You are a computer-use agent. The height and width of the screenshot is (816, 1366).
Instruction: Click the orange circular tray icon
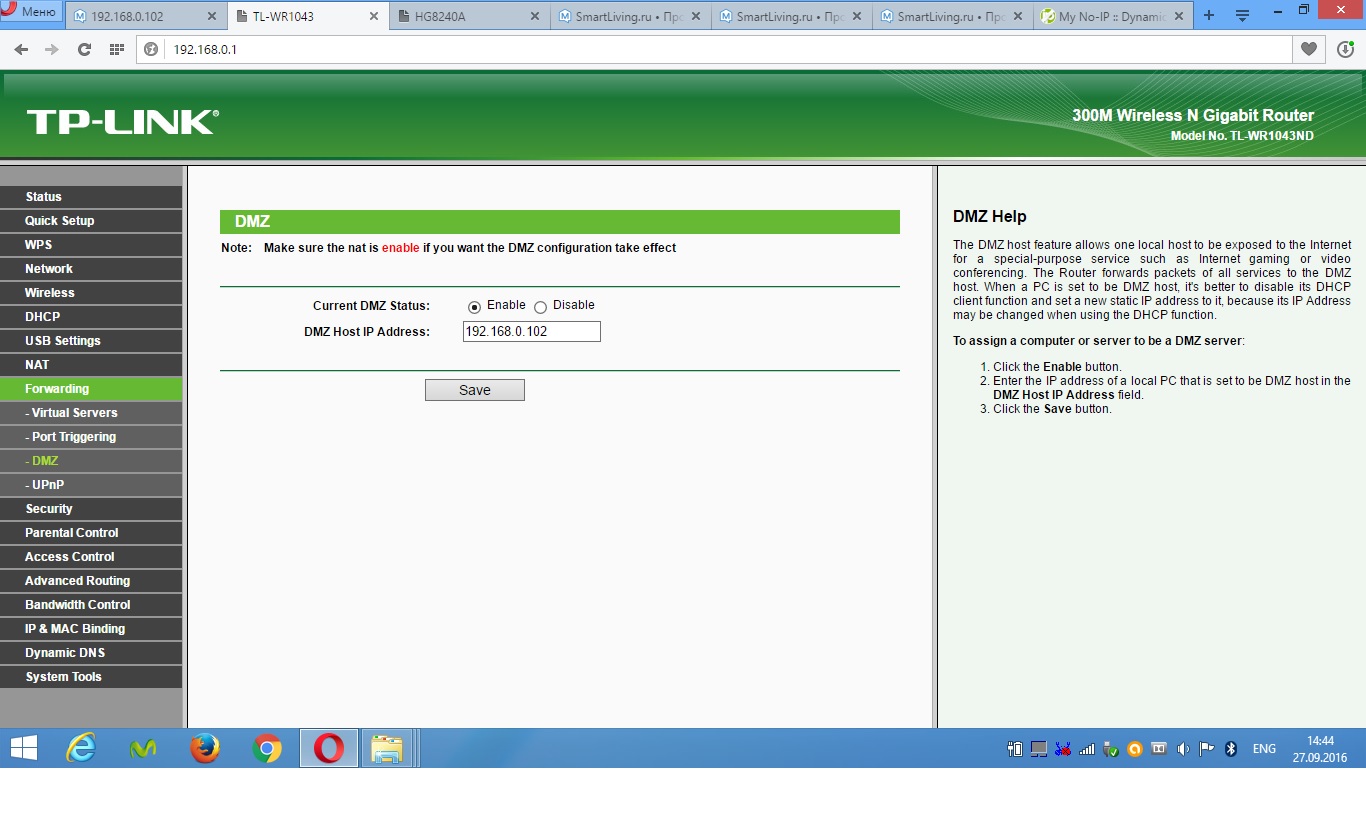point(1135,748)
